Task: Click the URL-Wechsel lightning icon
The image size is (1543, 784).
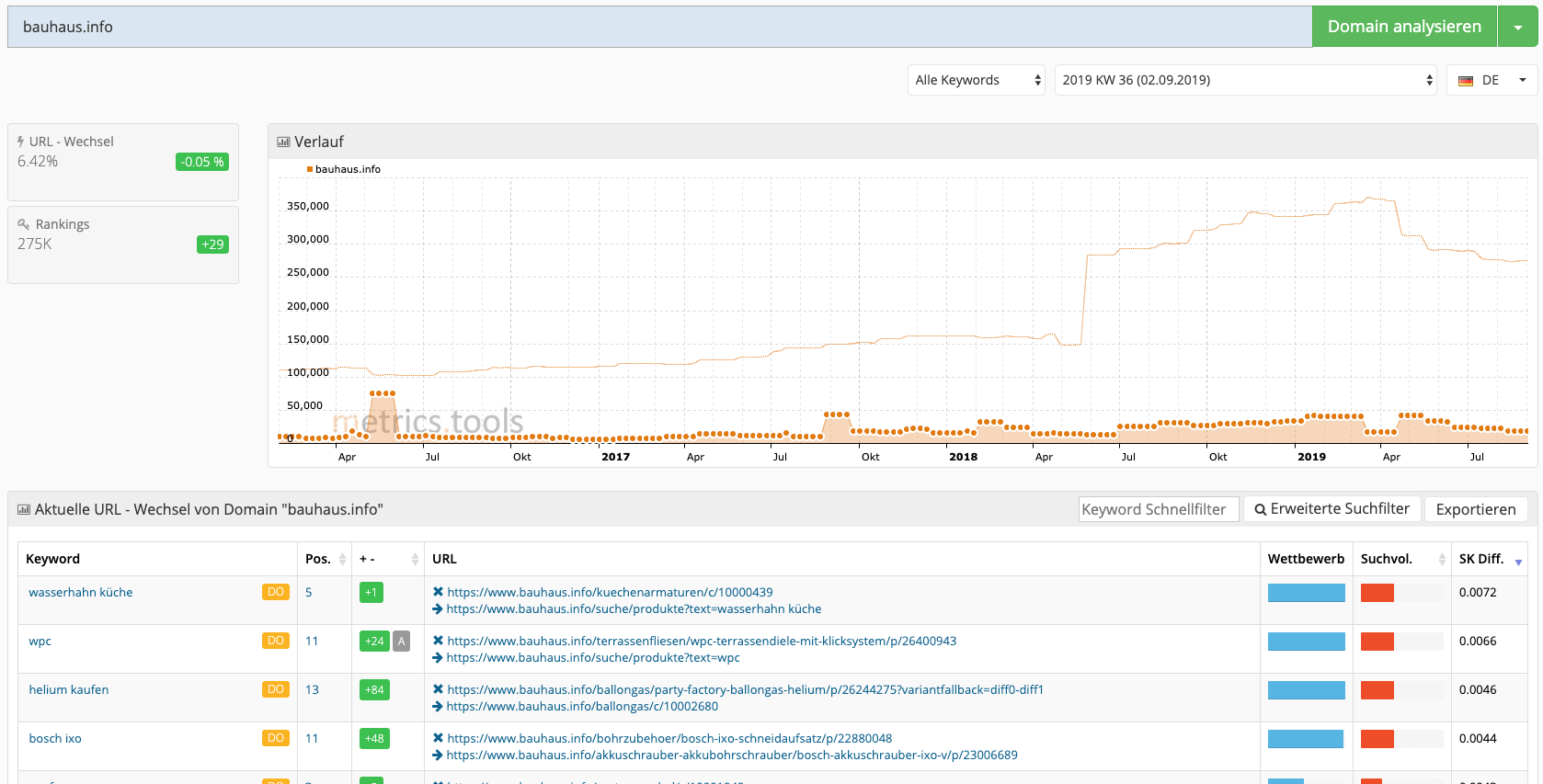Action: pos(20,142)
